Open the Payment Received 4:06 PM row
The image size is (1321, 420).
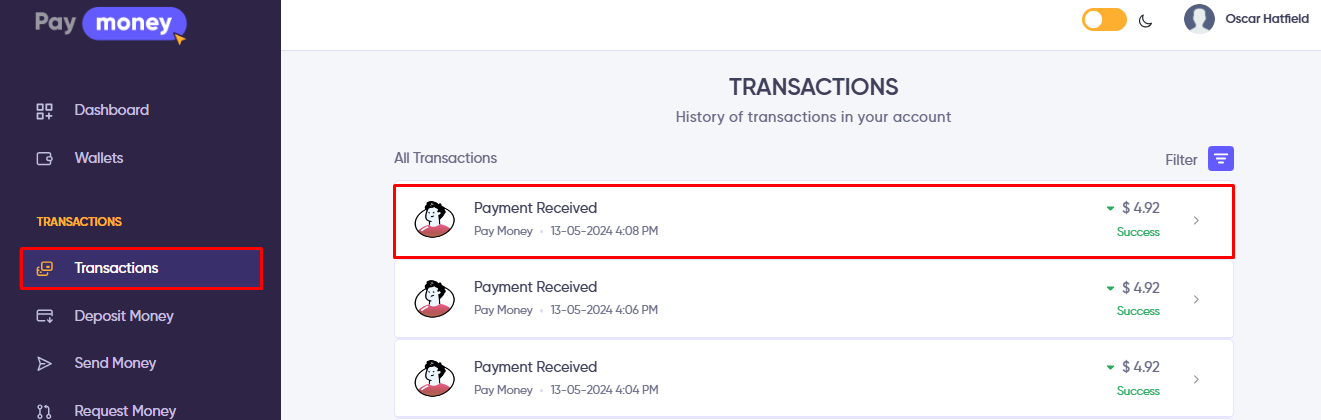point(535,288)
